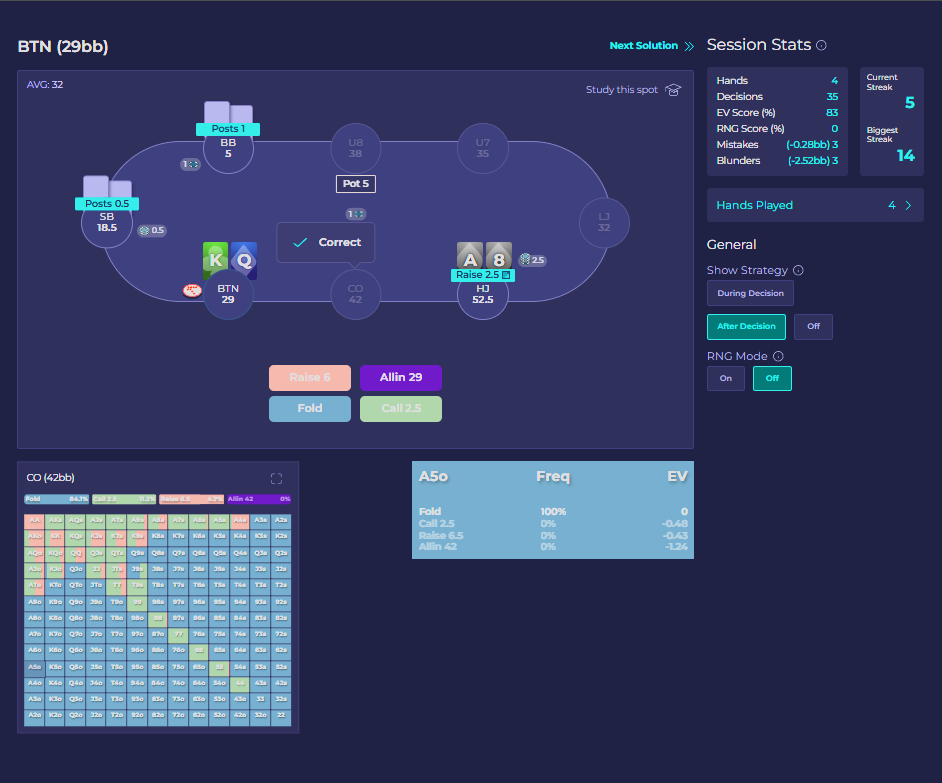Select the A5o cell in range grid

point(34,667)
